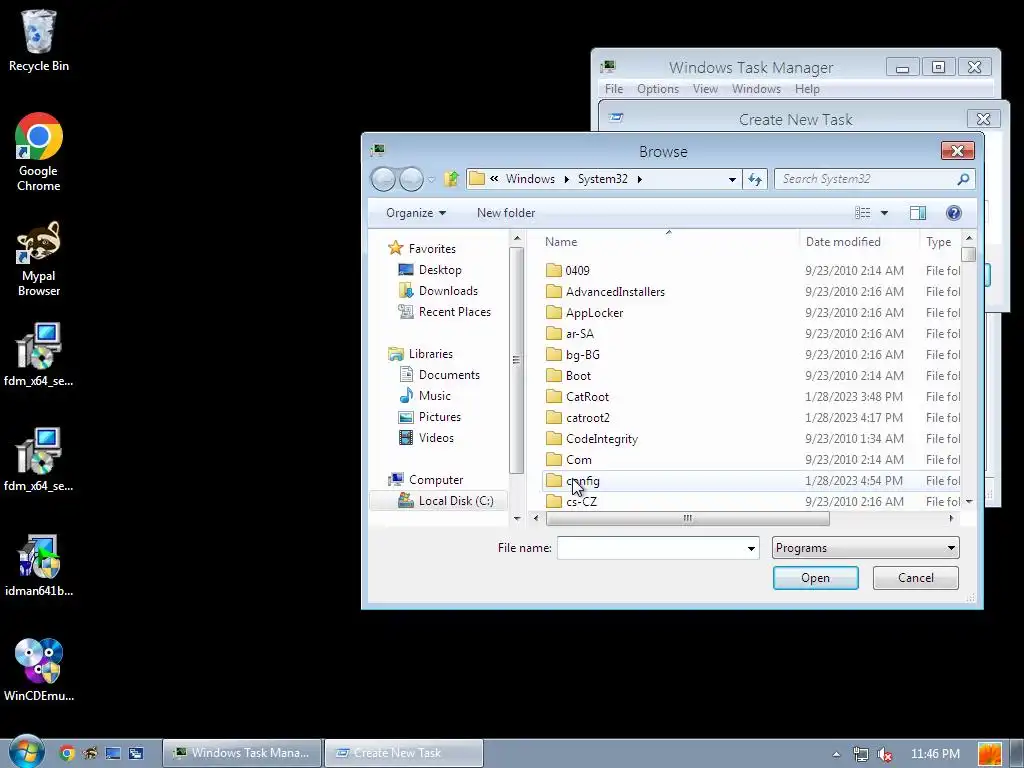Click the file list horizontal scrollbar thumb

[x=688, y=519]
